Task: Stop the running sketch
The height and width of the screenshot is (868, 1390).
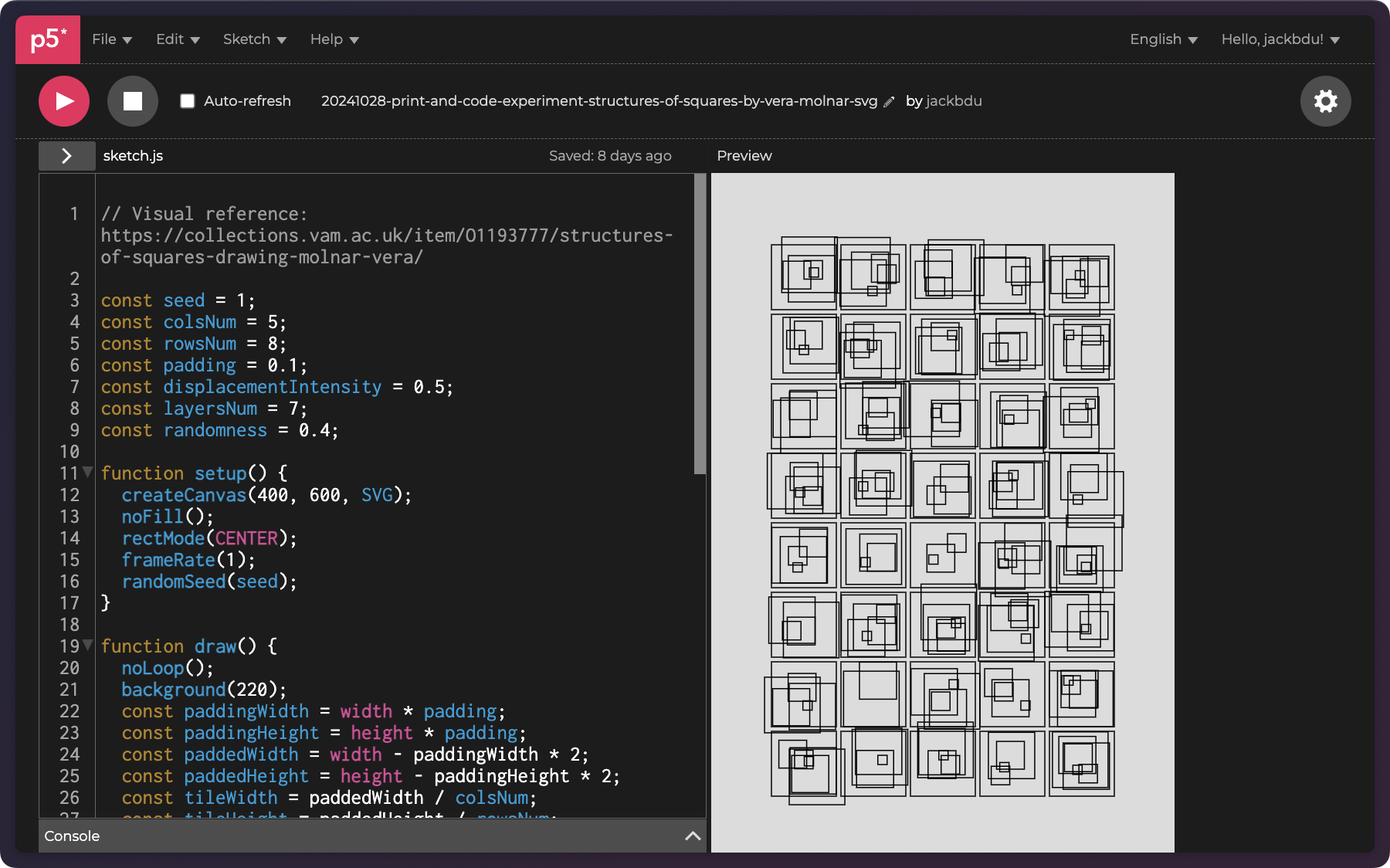Action: coord(133,101)
